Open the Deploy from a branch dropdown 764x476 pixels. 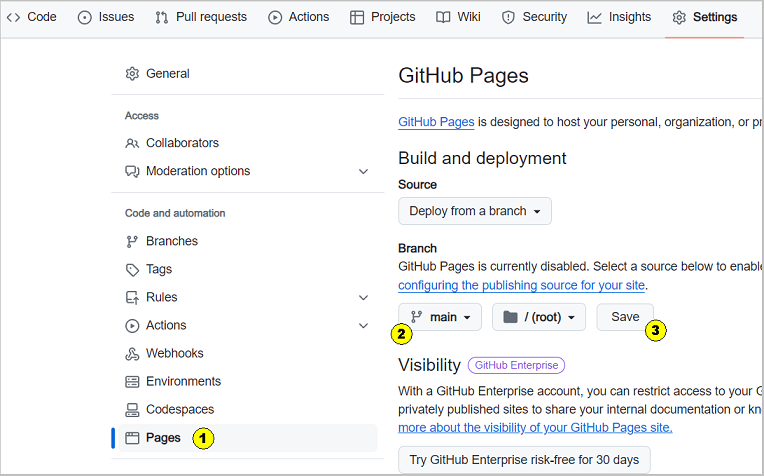point(475,211)
